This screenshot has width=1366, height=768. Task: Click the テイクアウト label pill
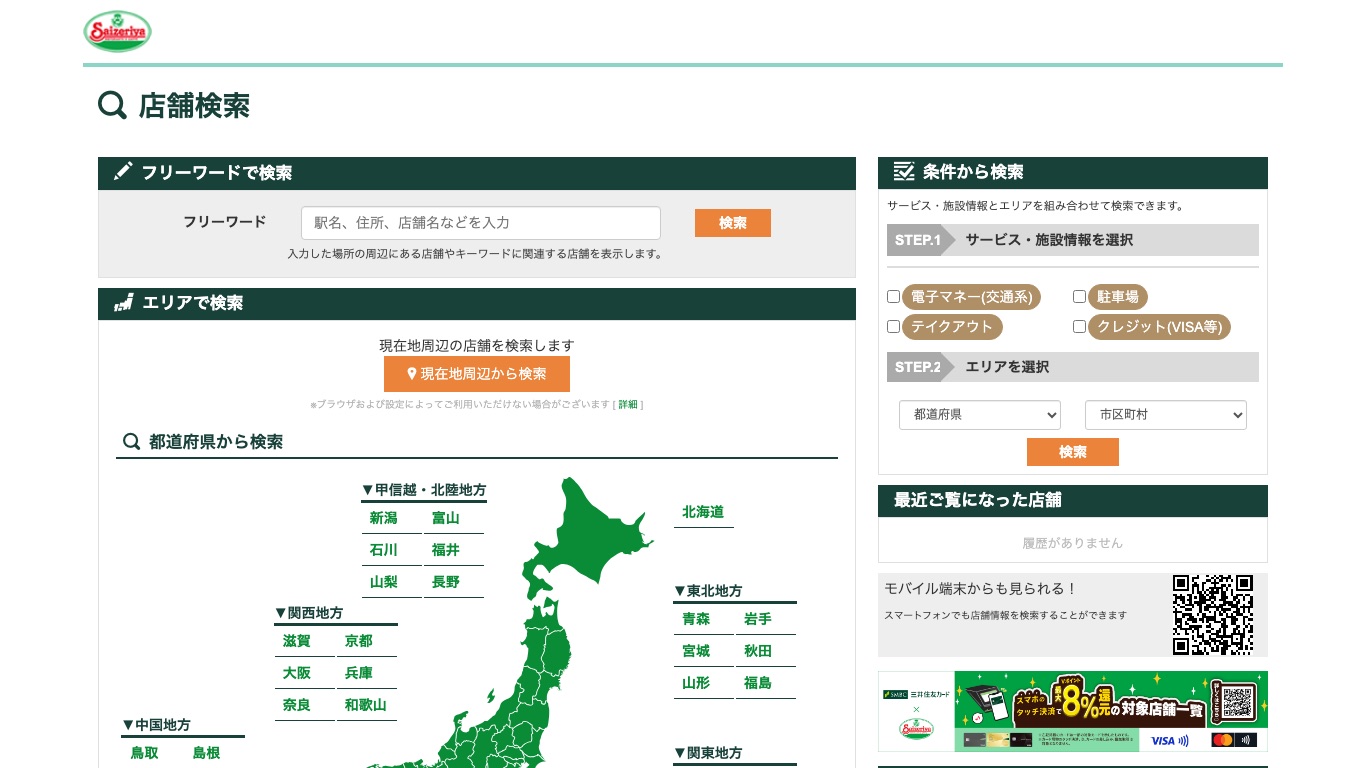[x=952, y=327]
